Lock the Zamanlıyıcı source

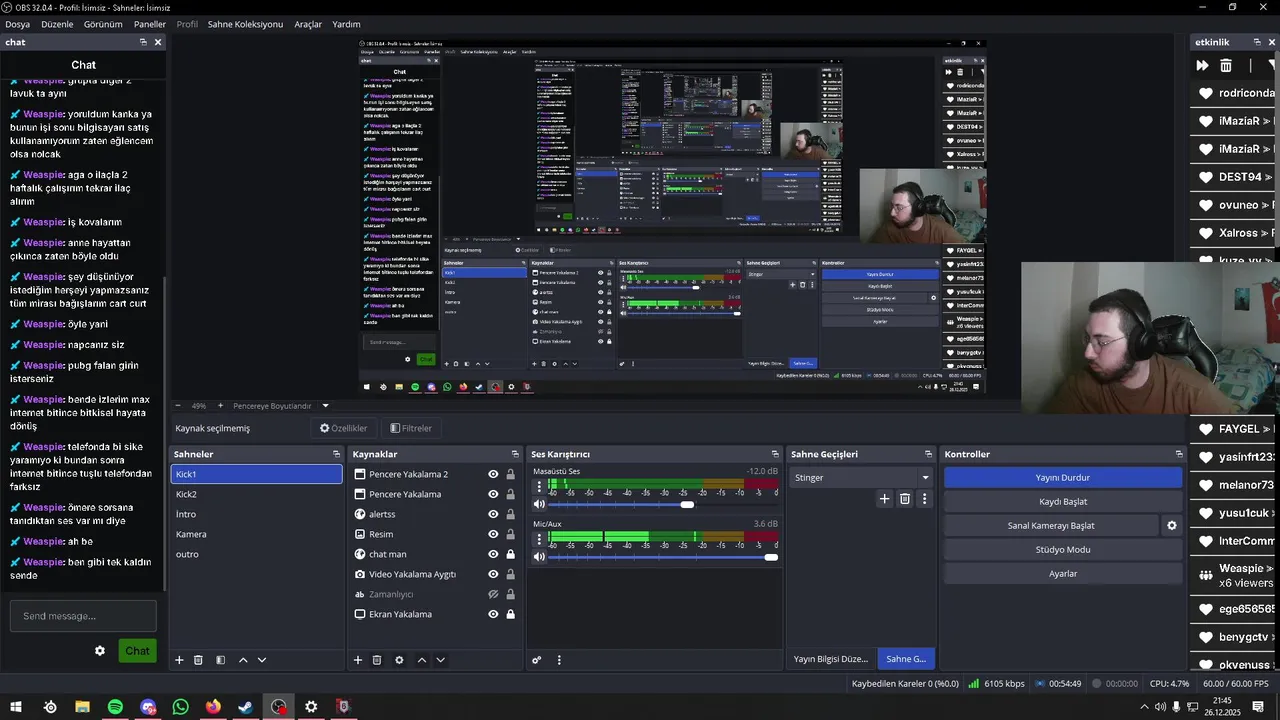click(x=510, y=594)
